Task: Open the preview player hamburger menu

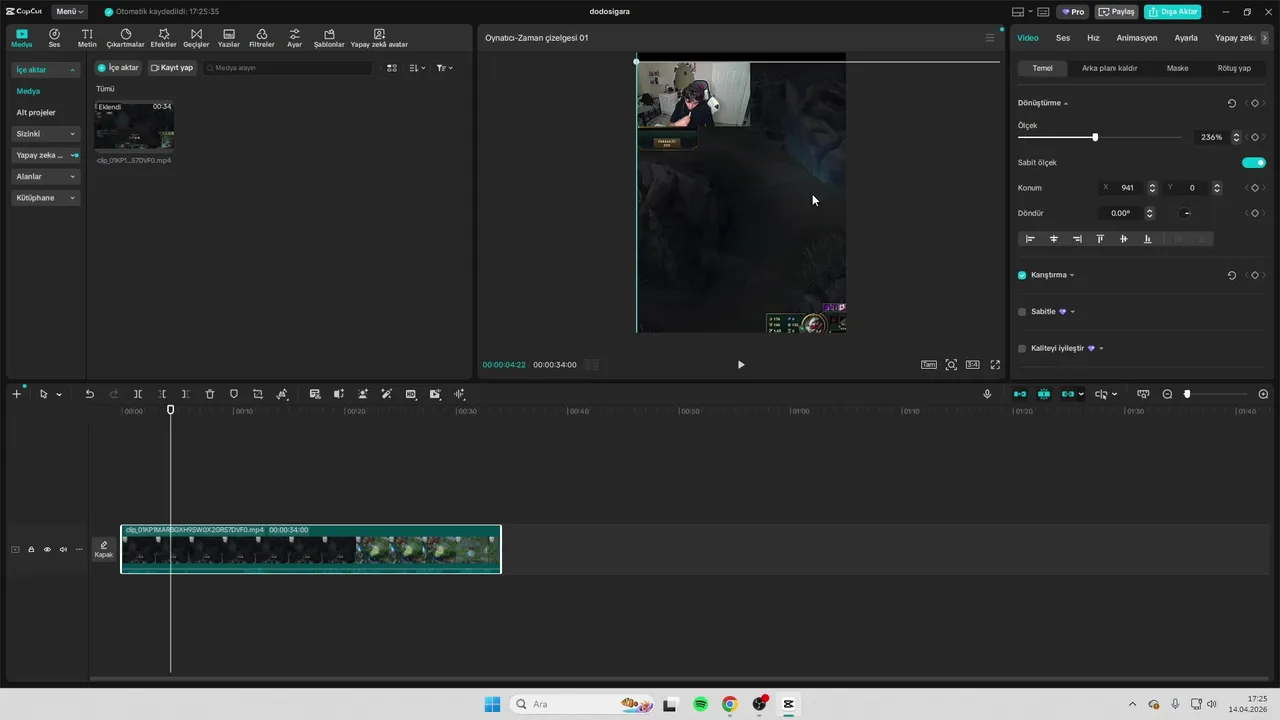Action: [x=990, y=38]
